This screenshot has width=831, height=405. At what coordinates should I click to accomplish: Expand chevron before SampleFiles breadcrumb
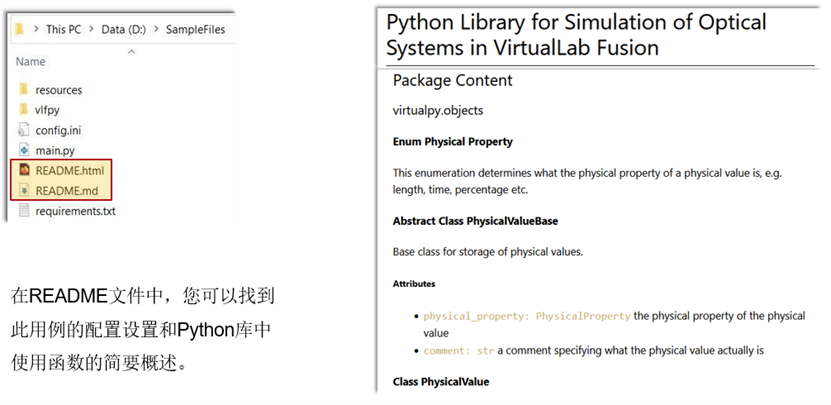tap(156, 29)
